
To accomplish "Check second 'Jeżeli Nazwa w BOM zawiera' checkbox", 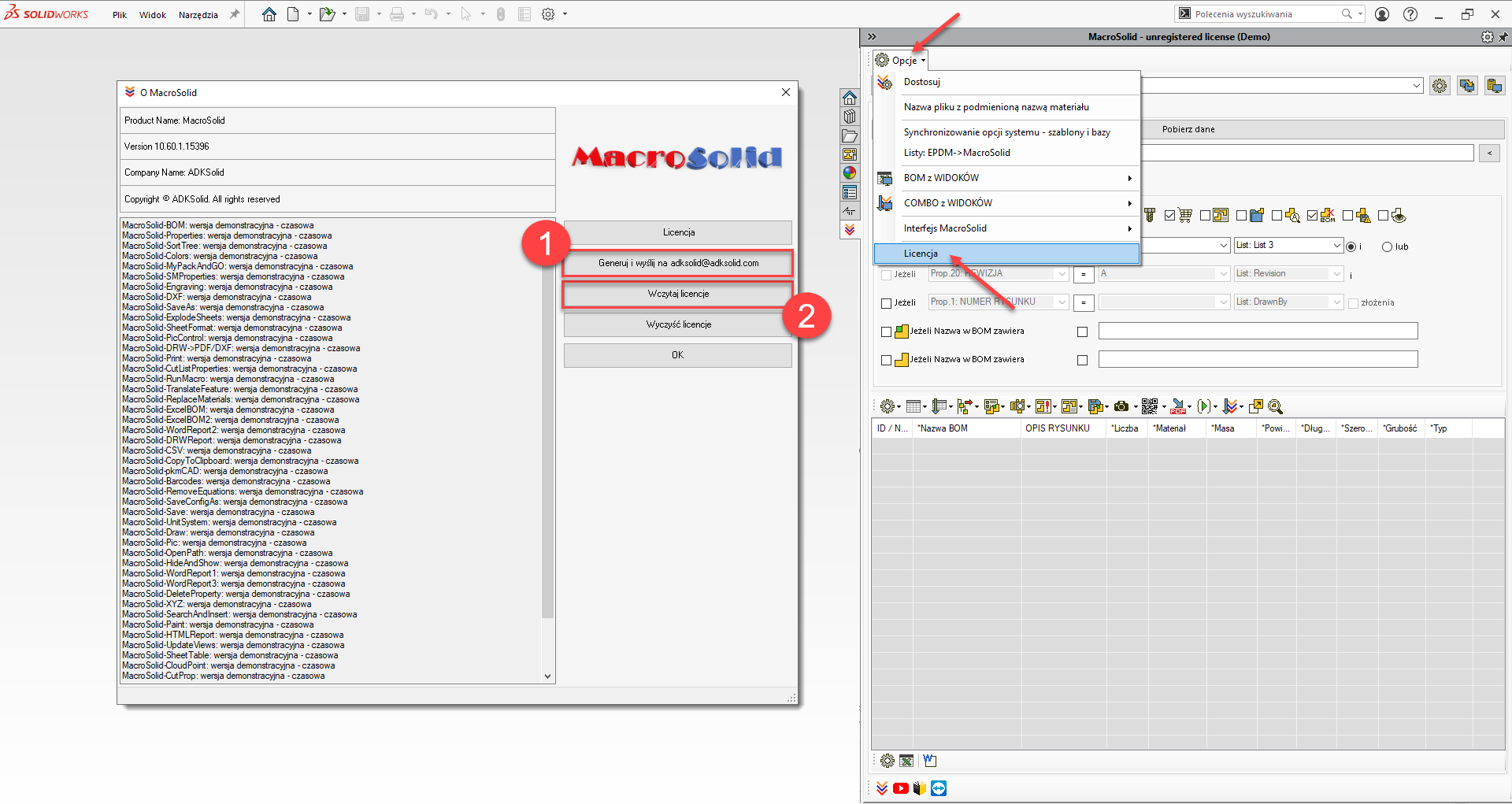I will point(886,360).
